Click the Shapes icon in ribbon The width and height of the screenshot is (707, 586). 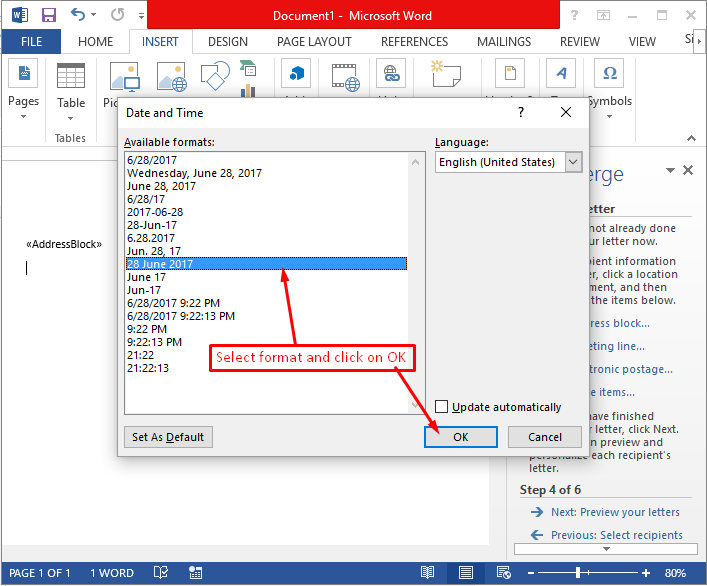point(215,76)
